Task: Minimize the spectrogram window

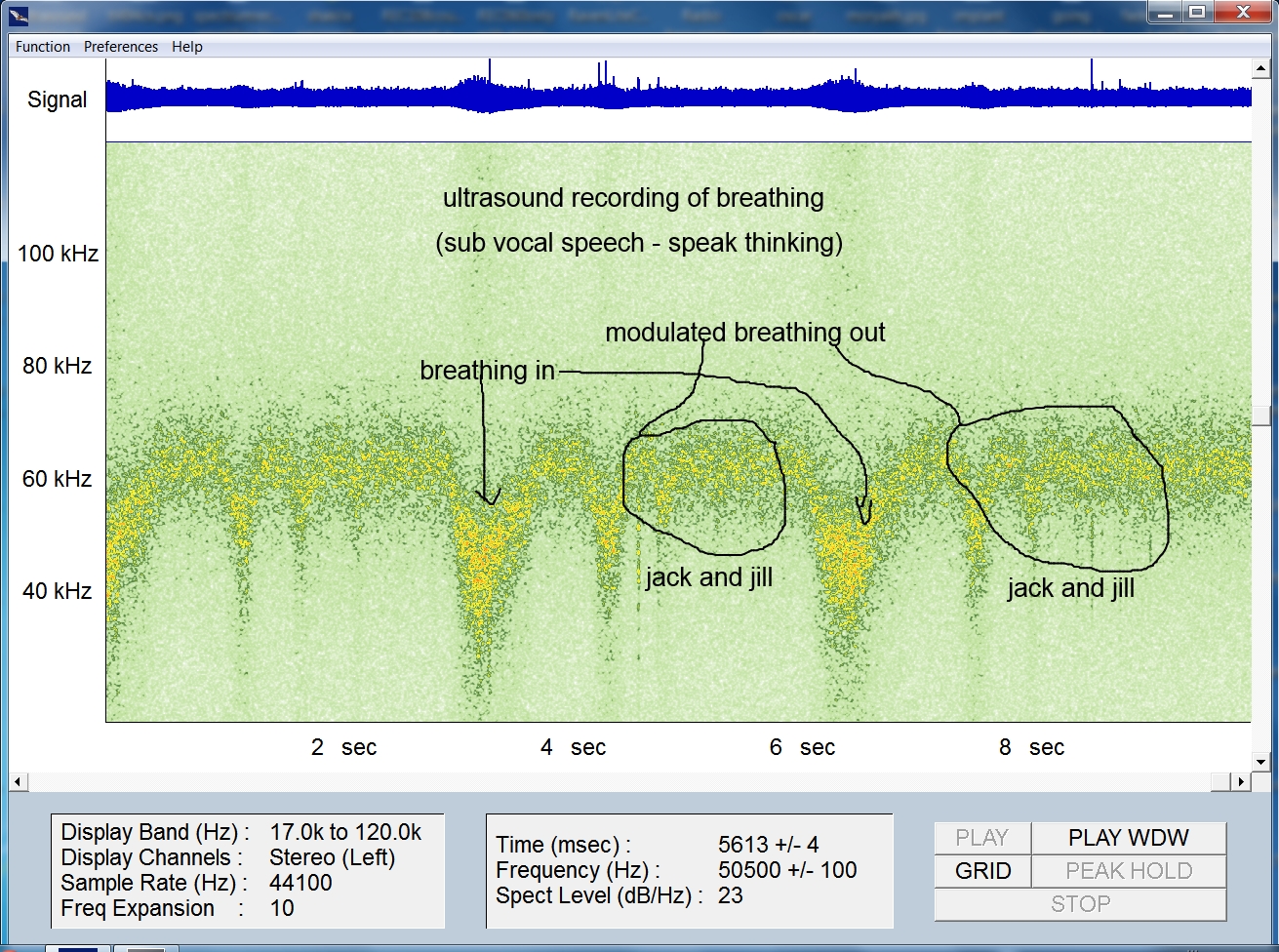Action: click(x=1165, y=12)
